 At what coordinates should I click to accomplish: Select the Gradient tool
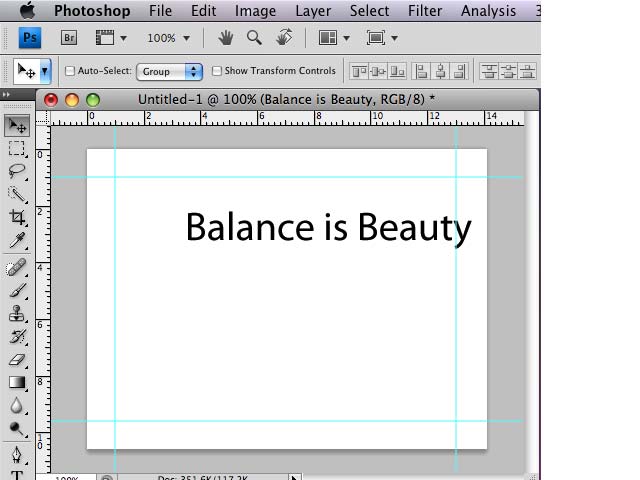click(x=17, y=383)
